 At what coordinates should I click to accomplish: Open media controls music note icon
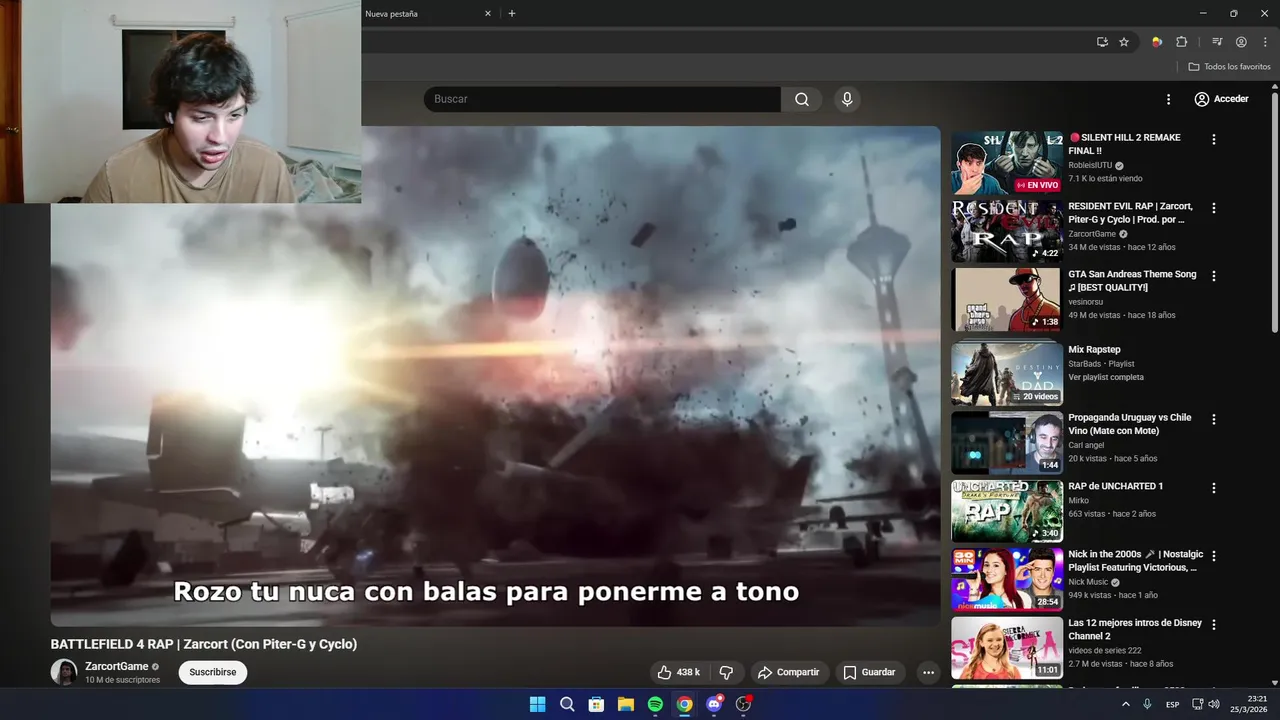[x=1217, y=42]
